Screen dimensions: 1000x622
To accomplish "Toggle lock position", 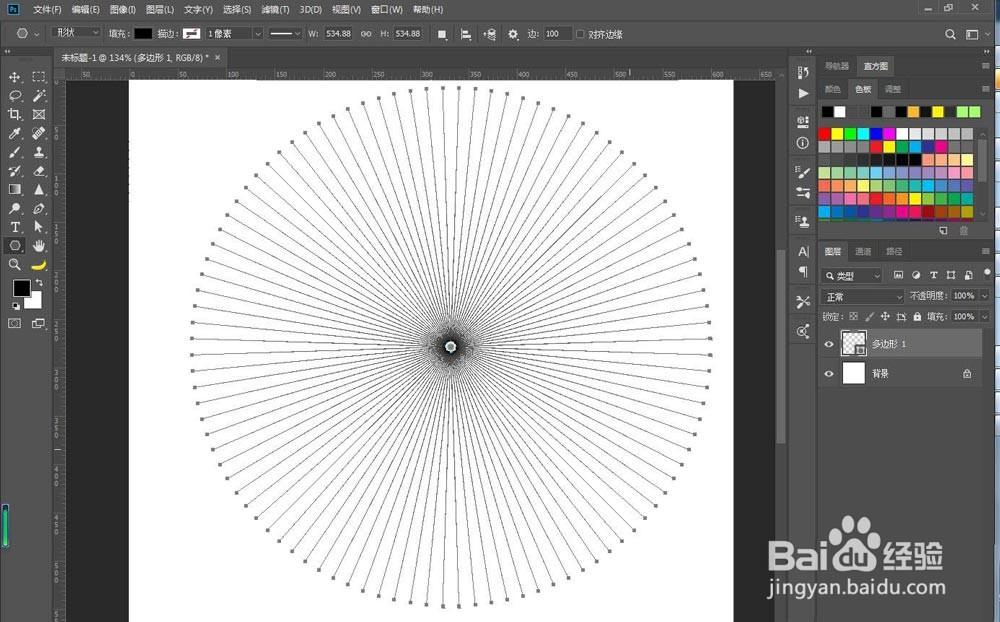I will [885, 316].
